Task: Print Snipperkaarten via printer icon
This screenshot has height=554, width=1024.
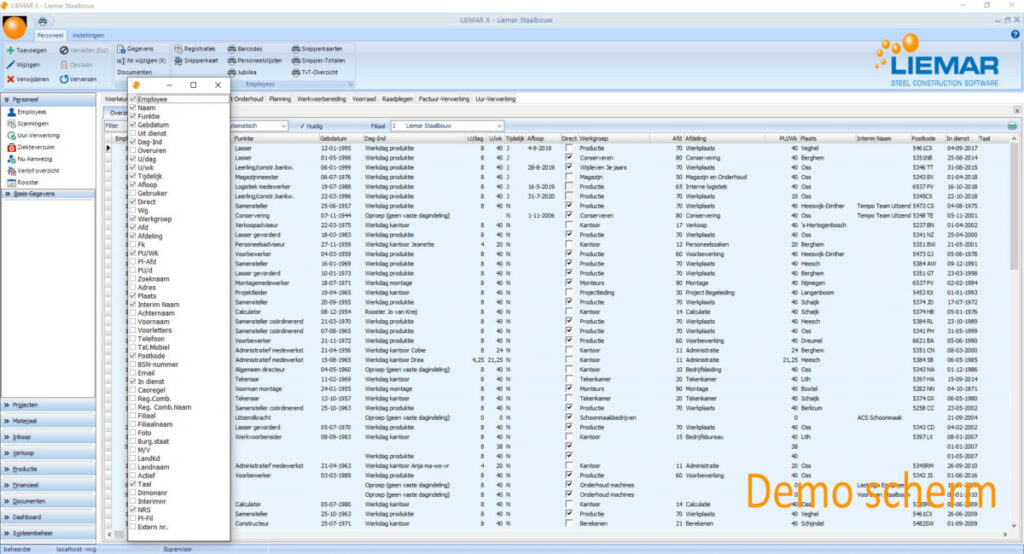Action: click(296, 49)
